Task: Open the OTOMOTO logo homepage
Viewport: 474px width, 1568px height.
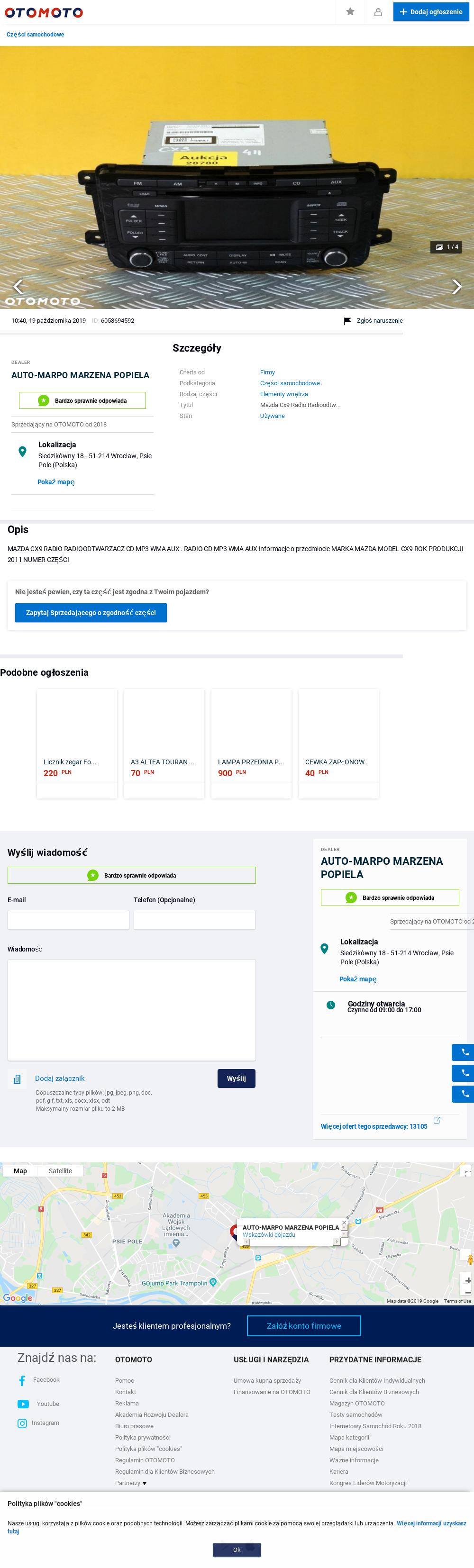Action: click(x=44, y=12)
